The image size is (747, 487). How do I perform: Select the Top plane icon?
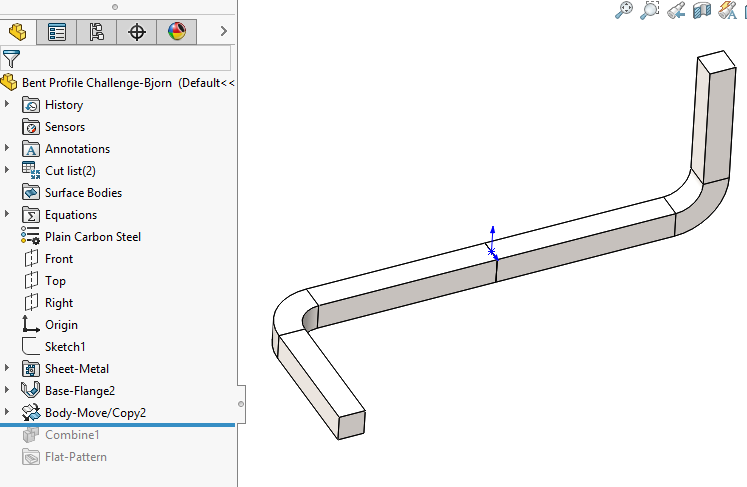pyautogui.click(x=31, y=280)
